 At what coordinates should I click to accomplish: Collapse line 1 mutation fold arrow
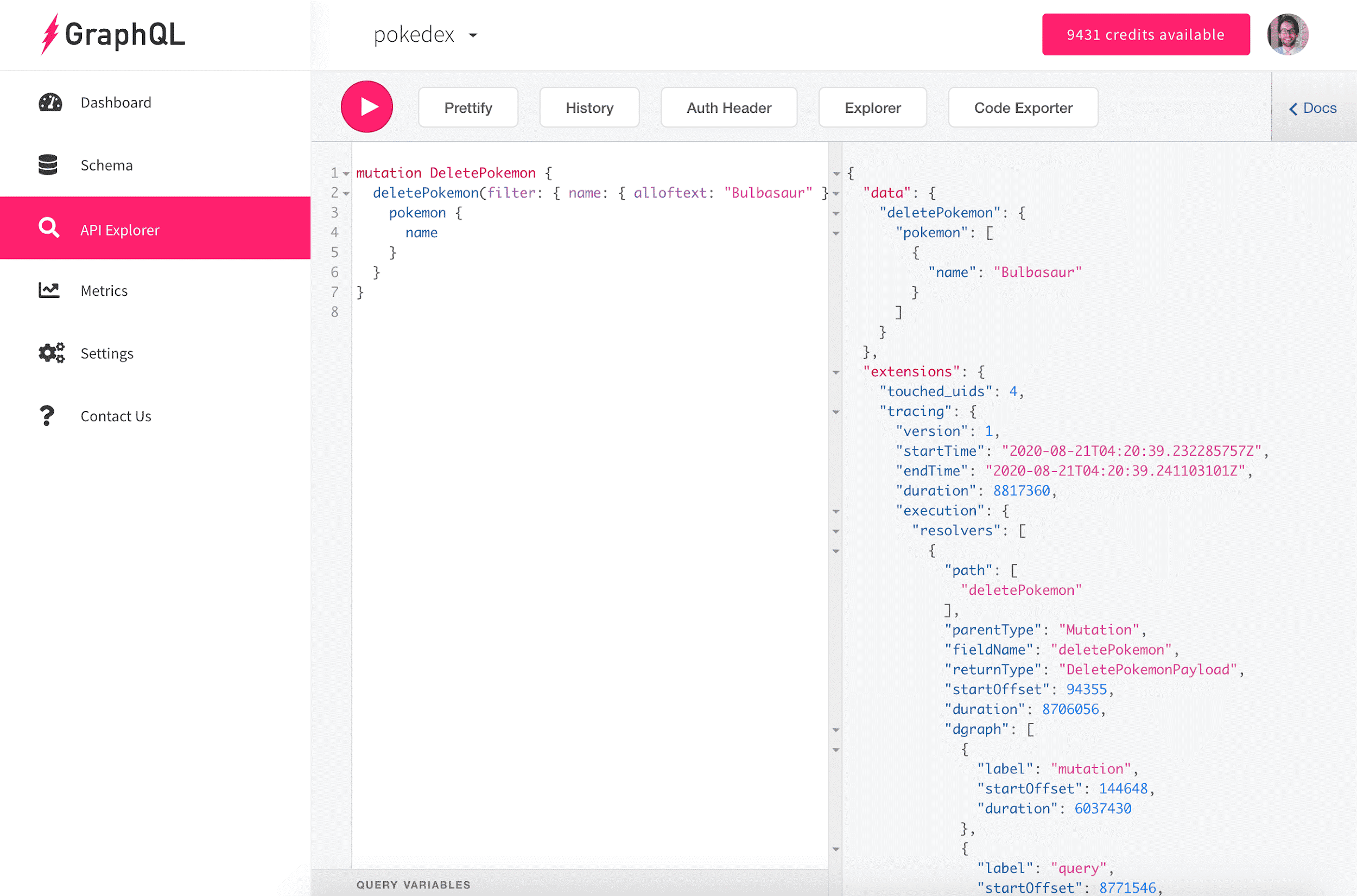pos(346,174)
